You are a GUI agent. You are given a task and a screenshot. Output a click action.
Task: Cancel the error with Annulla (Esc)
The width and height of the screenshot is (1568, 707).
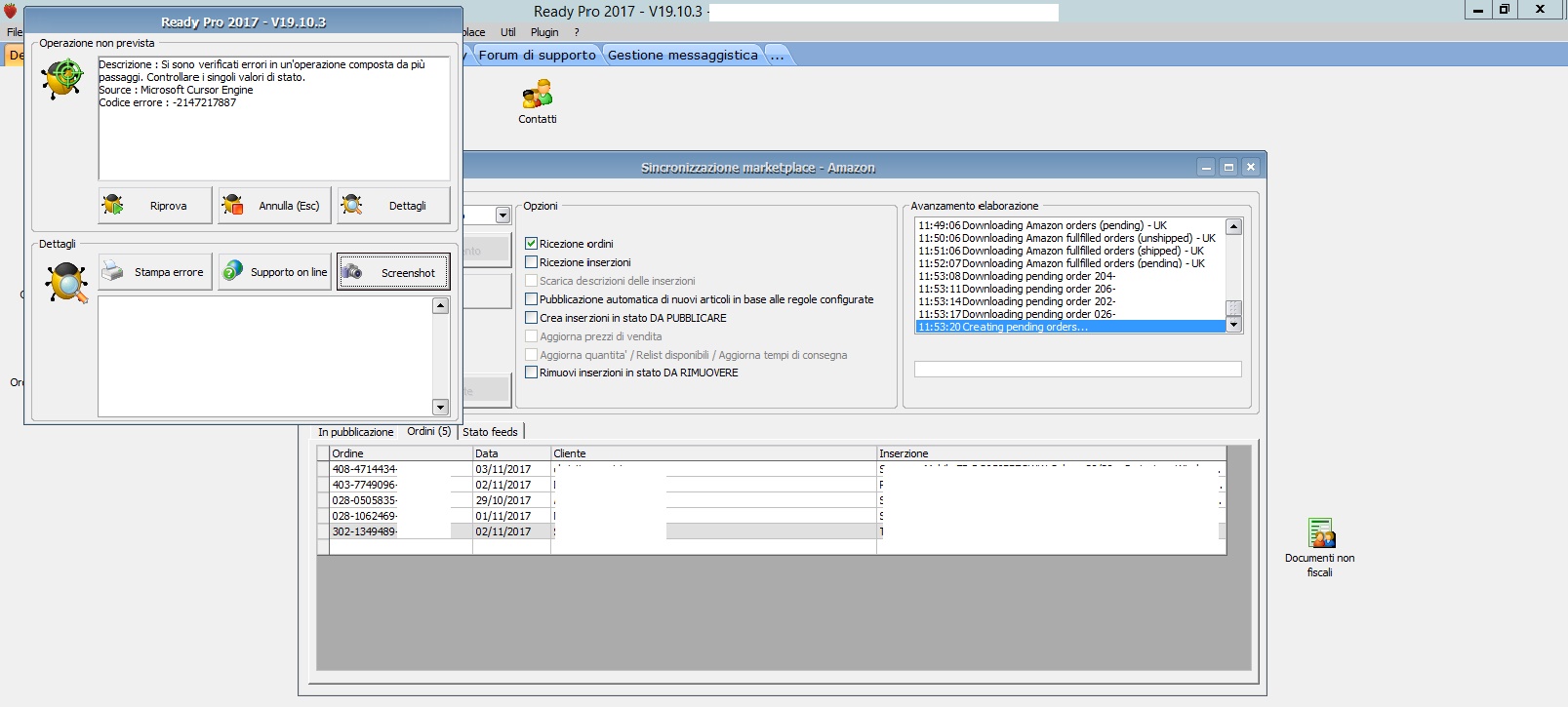[275, 206]
